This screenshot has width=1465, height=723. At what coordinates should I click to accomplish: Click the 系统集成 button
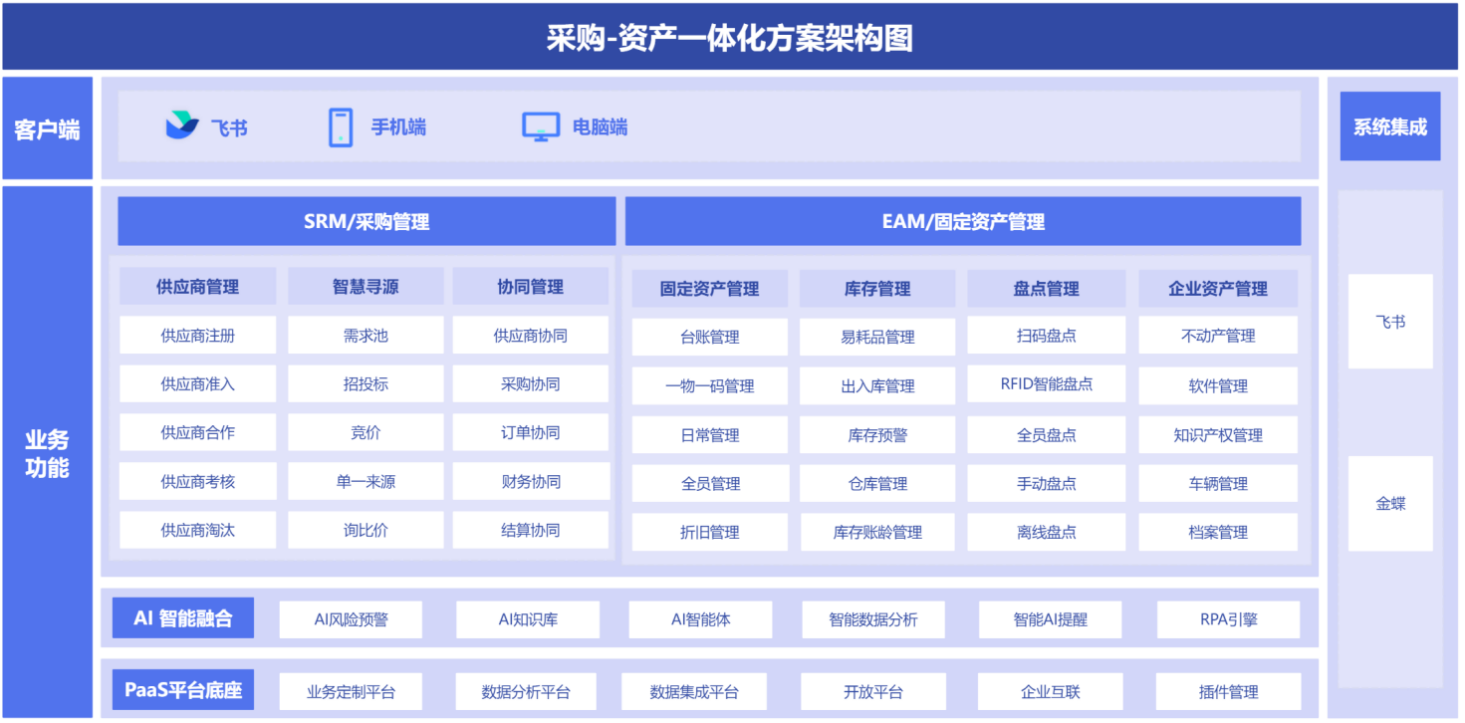1389,127
